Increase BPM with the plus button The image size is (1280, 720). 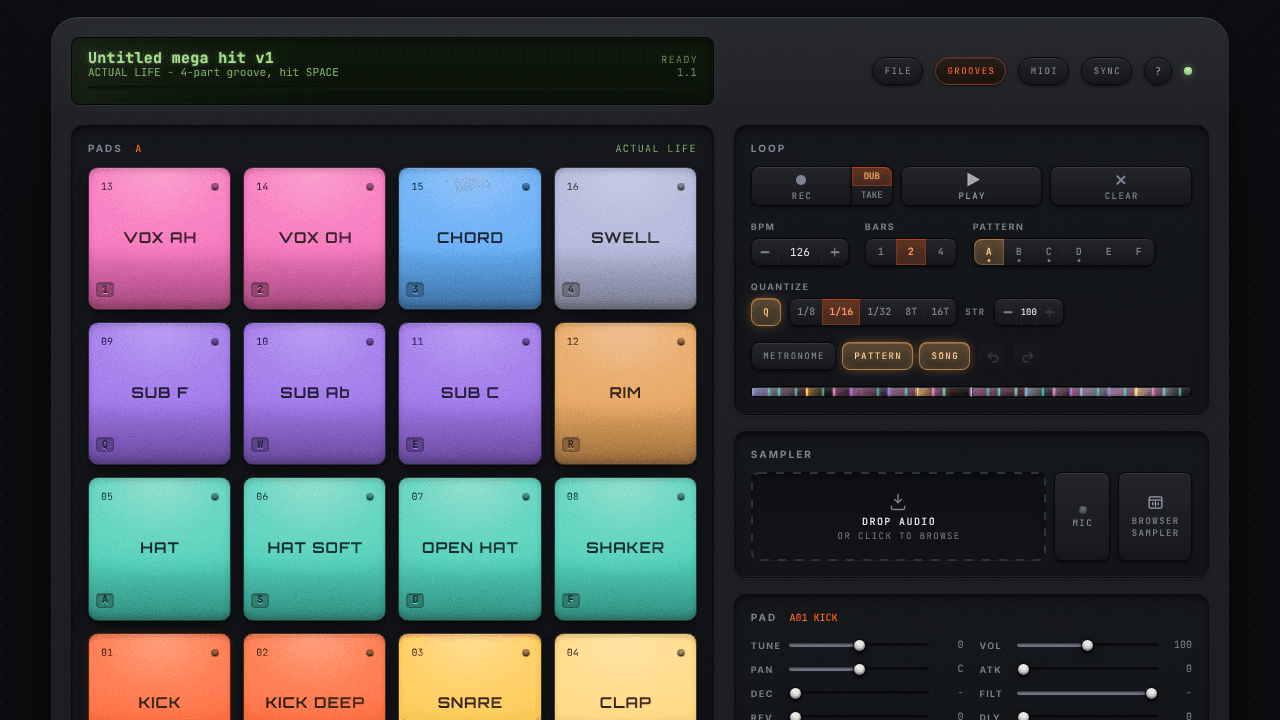click(x=835, y=252)
